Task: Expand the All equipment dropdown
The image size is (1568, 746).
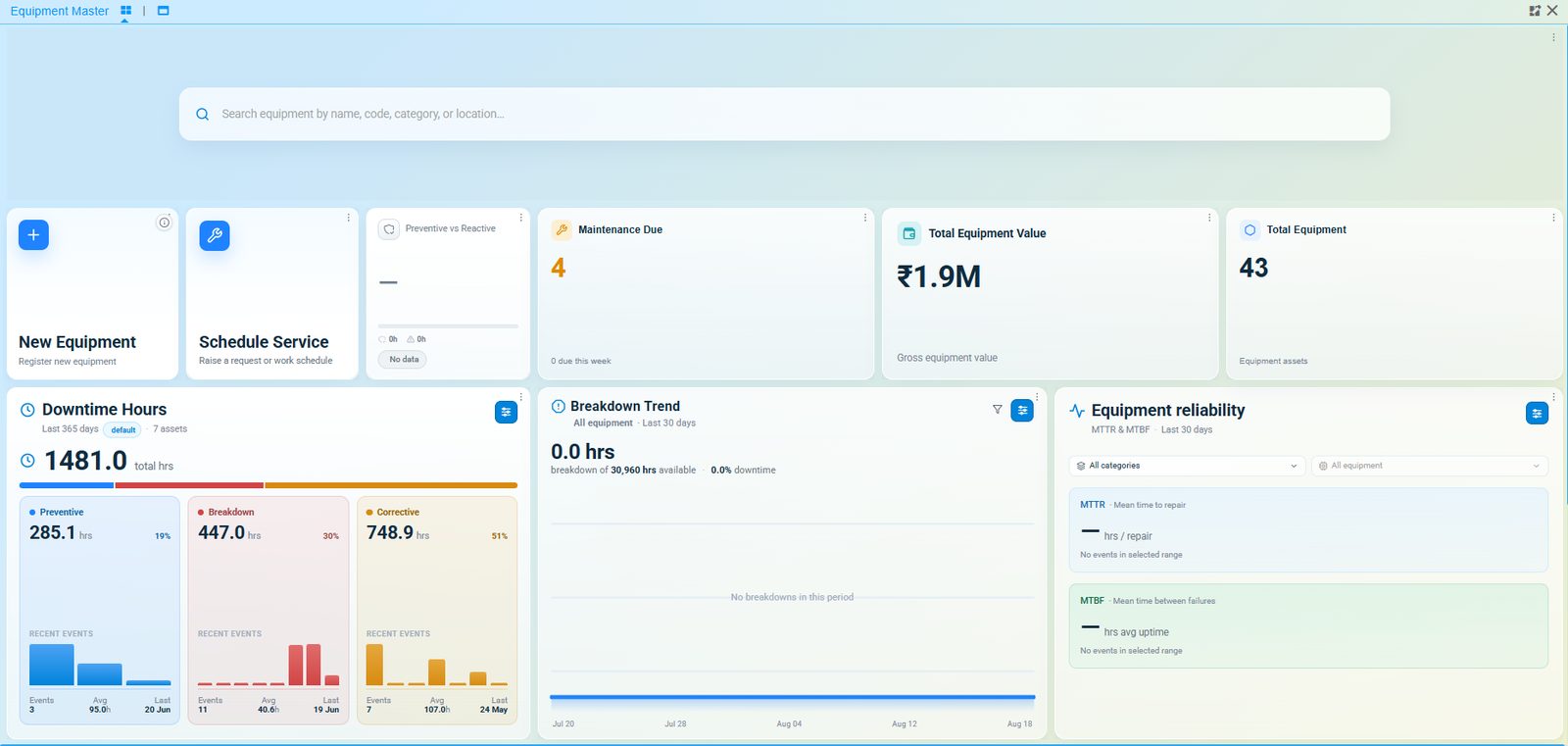Action: click(1429, 466)
